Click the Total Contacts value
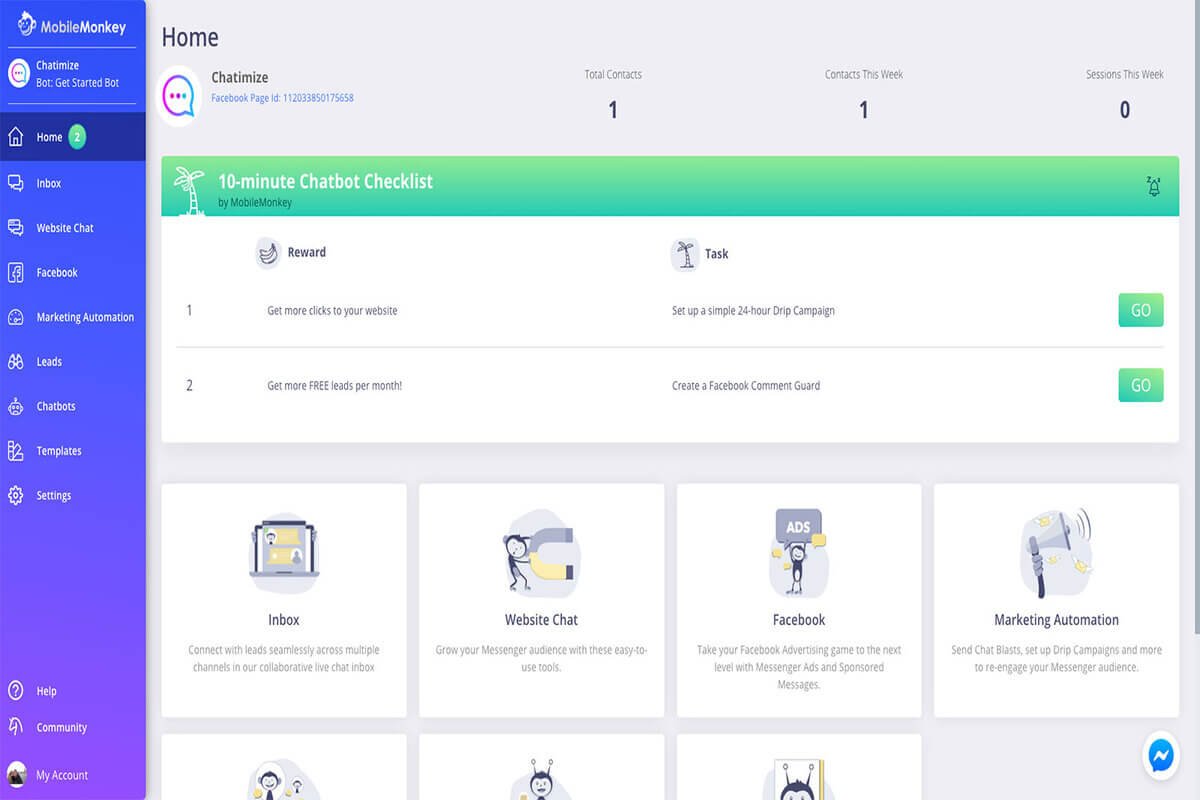 tap(613, 110)
